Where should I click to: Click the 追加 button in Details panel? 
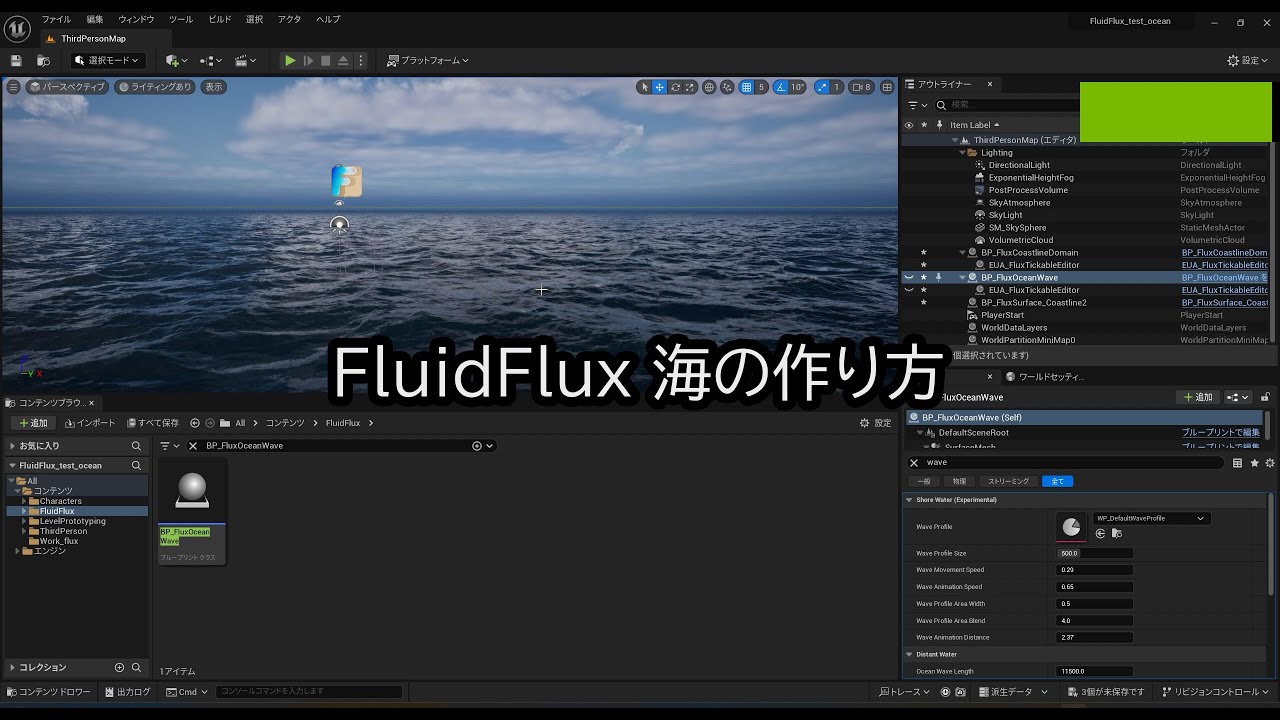click(1198, 397)
